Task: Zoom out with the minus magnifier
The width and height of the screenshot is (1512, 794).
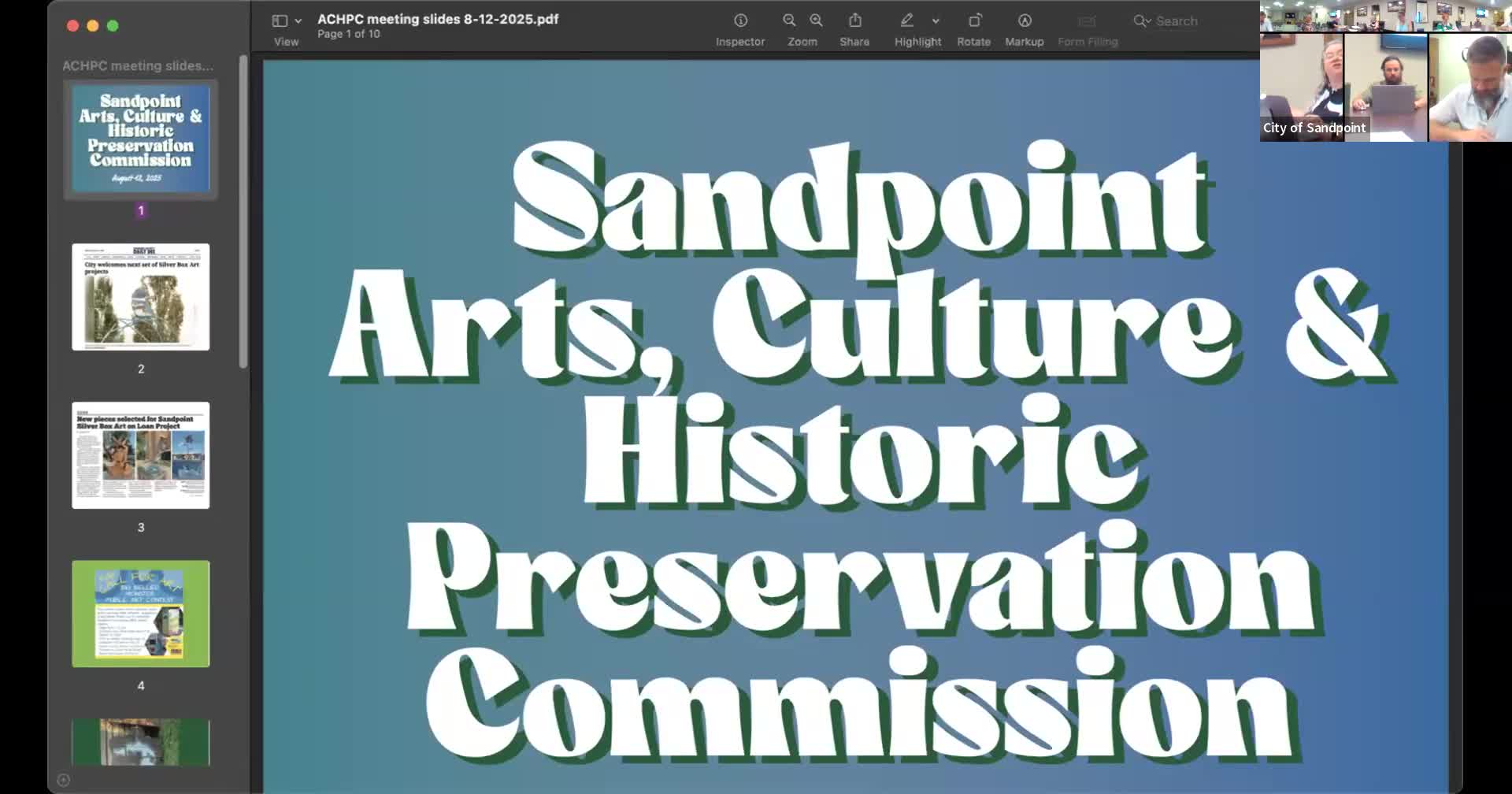Action: pos(789,20)
